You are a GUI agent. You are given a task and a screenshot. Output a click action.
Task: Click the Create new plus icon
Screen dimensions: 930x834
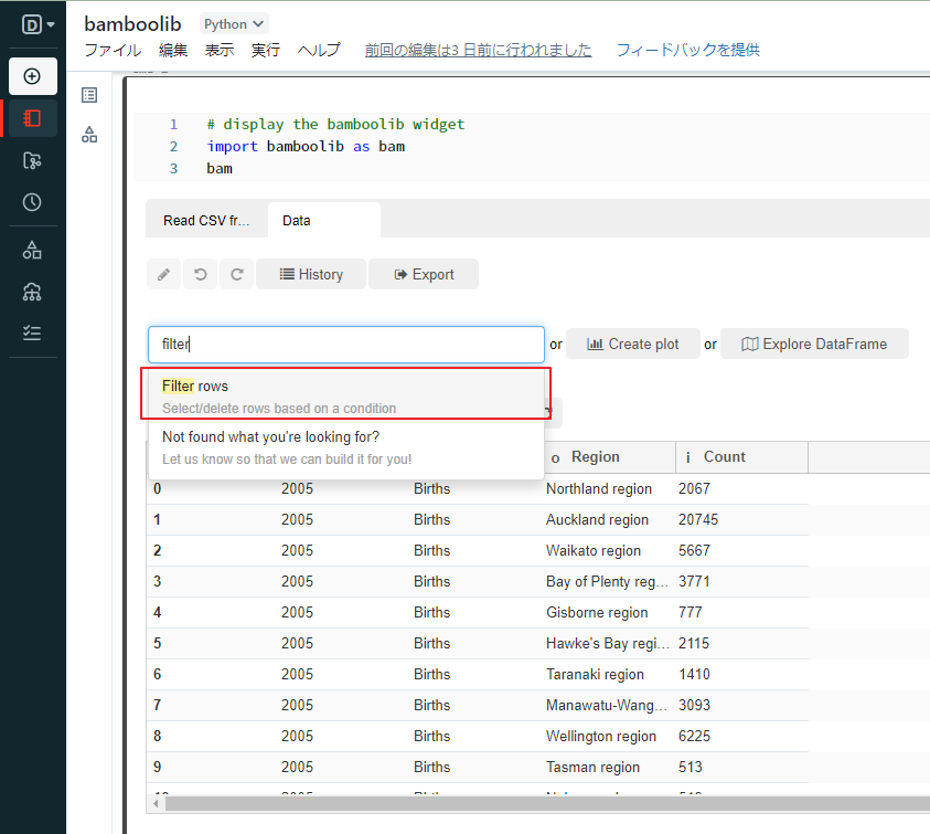[x=33, y=76]
